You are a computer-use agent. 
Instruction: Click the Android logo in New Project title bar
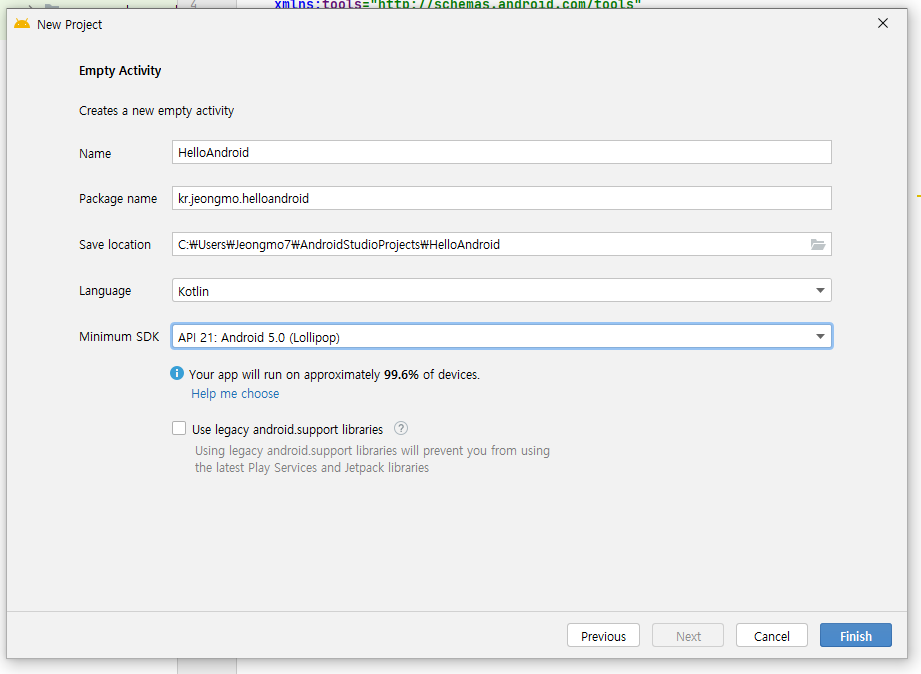tap(22, 24)
